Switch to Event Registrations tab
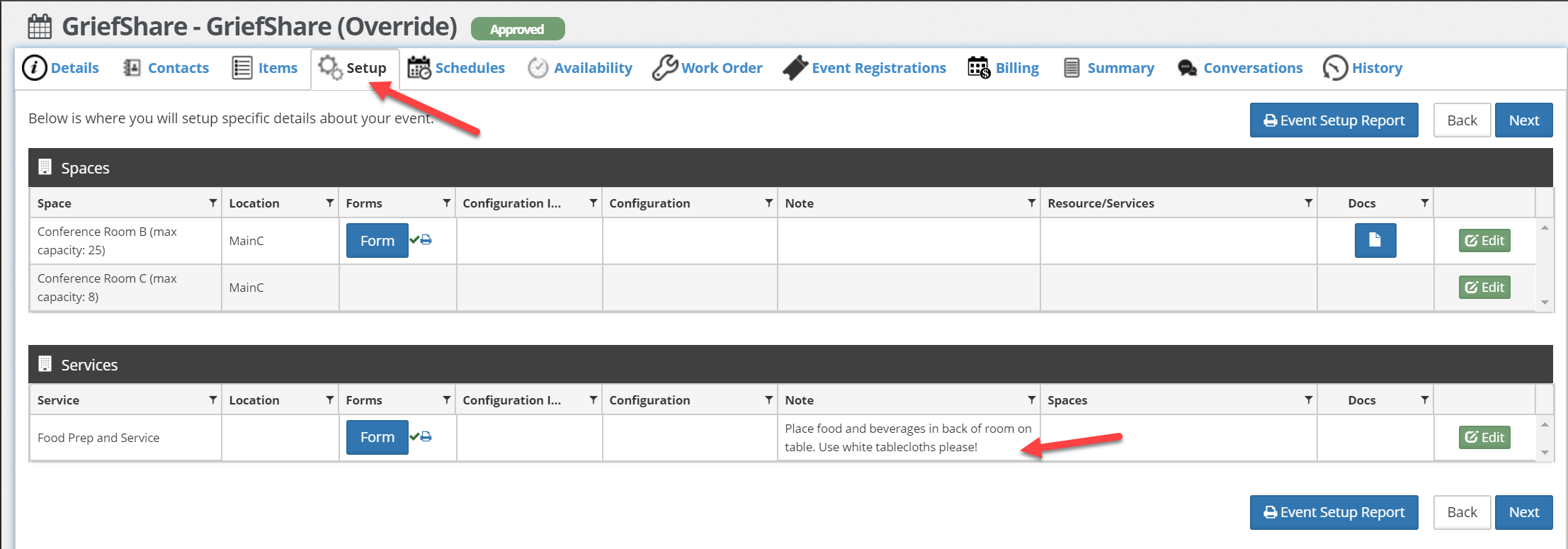Viewport: 1568px width, 549px height. click(x=865, y=68)
